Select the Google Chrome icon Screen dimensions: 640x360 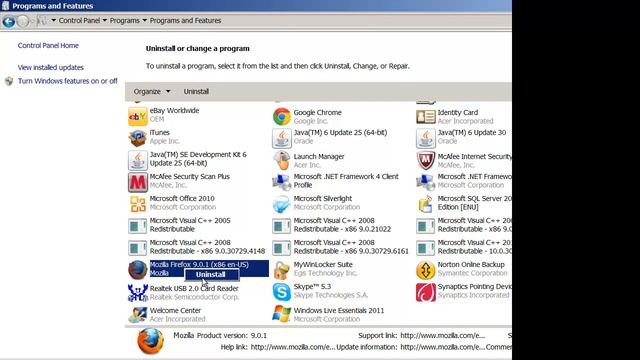point(282,117)
